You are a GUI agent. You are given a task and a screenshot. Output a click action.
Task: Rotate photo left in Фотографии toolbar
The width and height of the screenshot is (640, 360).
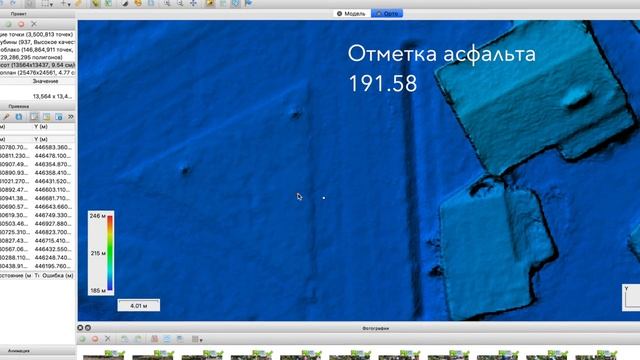[x=124, y=339]
